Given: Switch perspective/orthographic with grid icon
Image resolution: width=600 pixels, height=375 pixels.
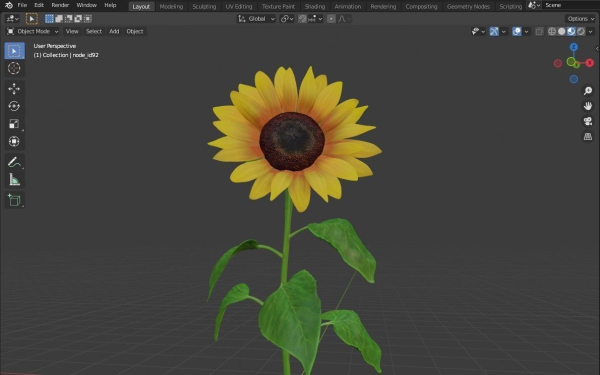Looking at the screenshot, I should pyautogui.click(x=588, y=137).
